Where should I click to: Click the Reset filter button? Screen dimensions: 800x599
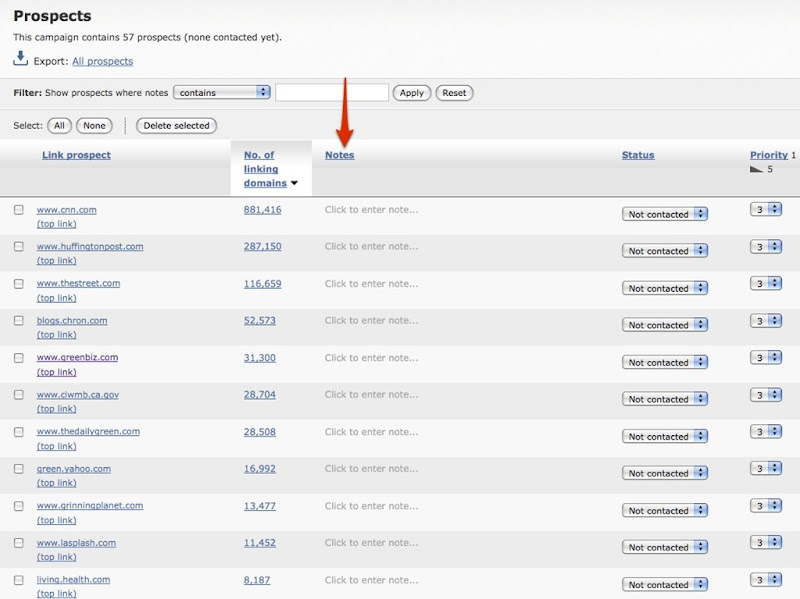[454, 93]
